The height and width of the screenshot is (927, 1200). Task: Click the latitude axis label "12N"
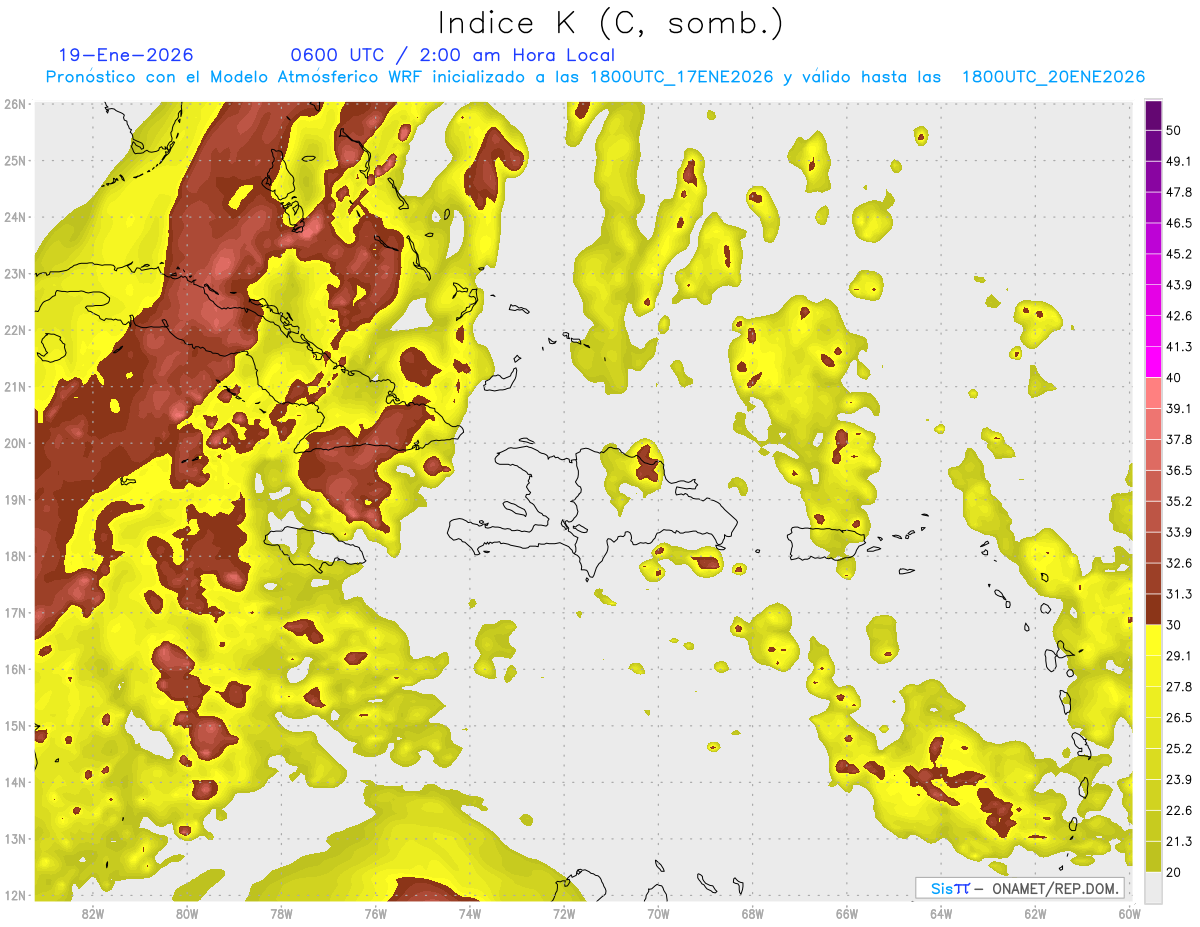point(16,895)
